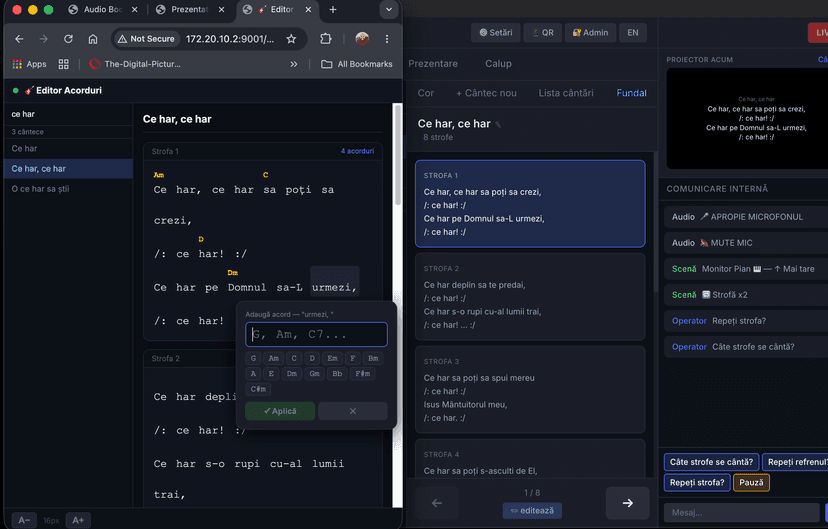Open tab groups grid icon

click(63, 64)
